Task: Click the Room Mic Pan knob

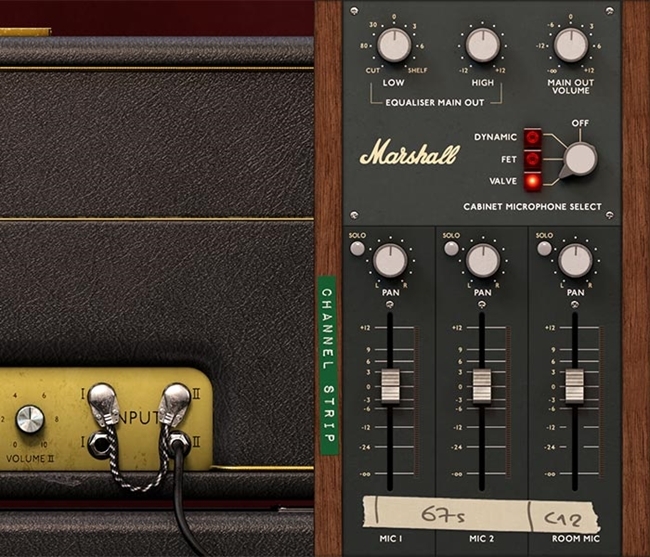Action: 575,260
